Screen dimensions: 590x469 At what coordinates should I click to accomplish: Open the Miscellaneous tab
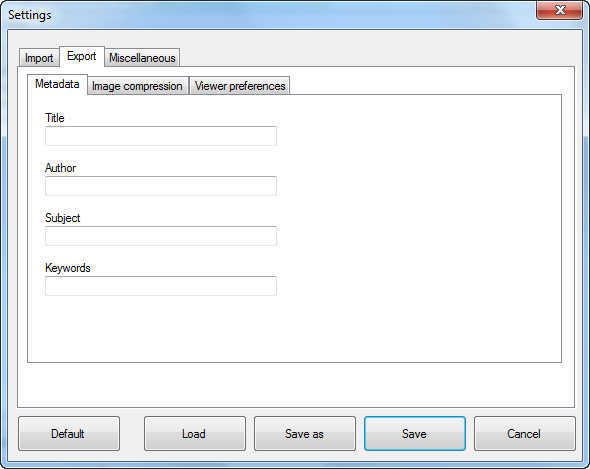[x=142, y=58]
